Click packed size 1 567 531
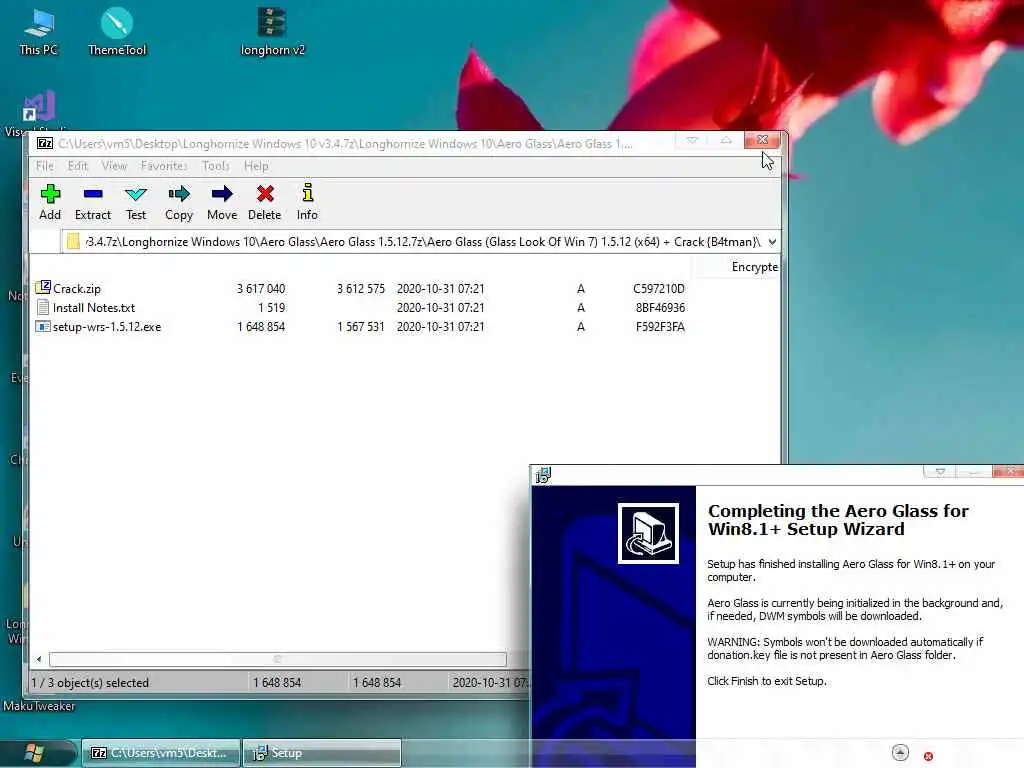The height and width of the screenshot is (768, 1024). [x=360, y=327]
